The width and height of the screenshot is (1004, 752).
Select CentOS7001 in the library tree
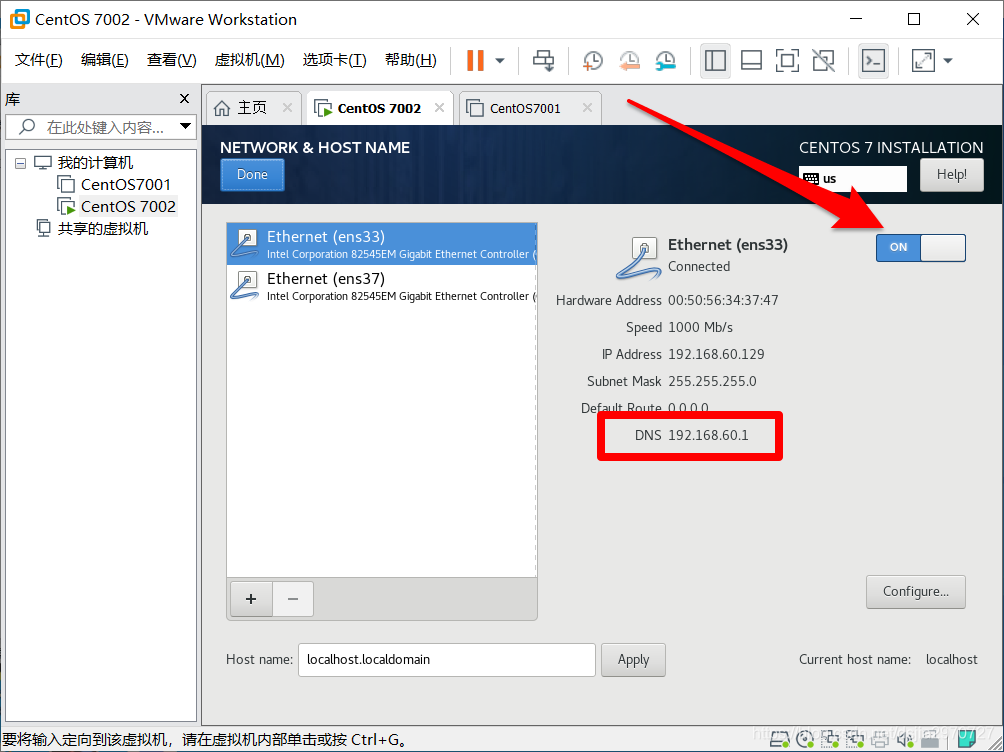[126, 185]
